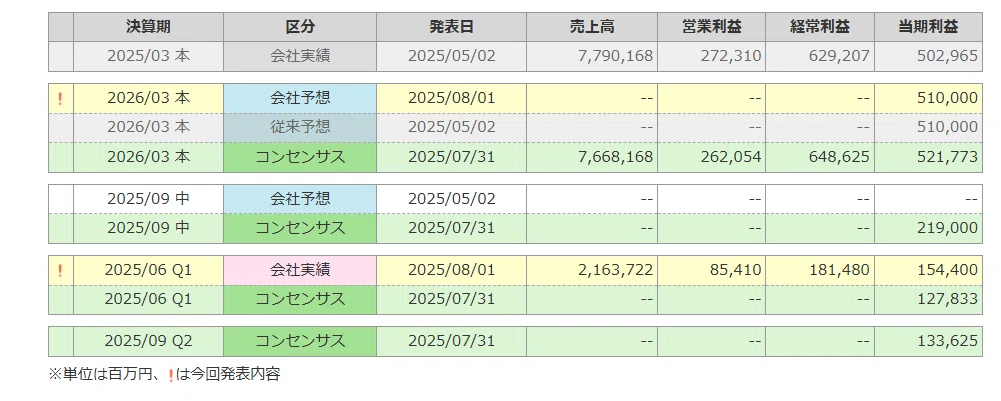Click the 営業利益 column header

[x=711, y=27]
